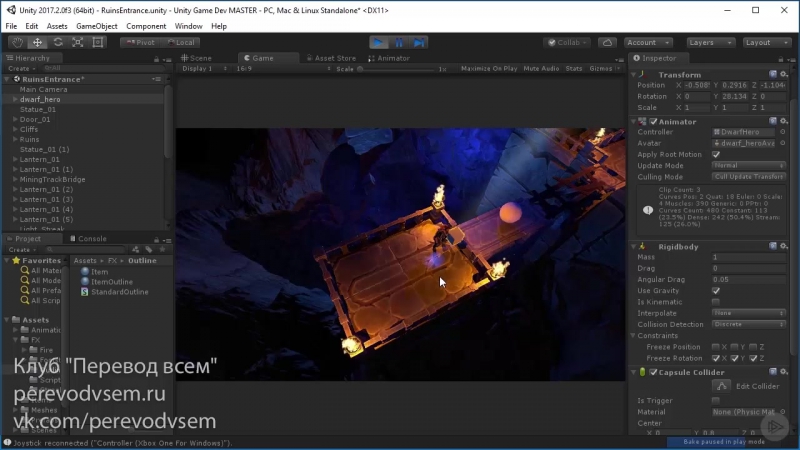The image size is (800, 450).
Task: Pick controller via DwarfHero object selector circle
Action: point(783,132)
